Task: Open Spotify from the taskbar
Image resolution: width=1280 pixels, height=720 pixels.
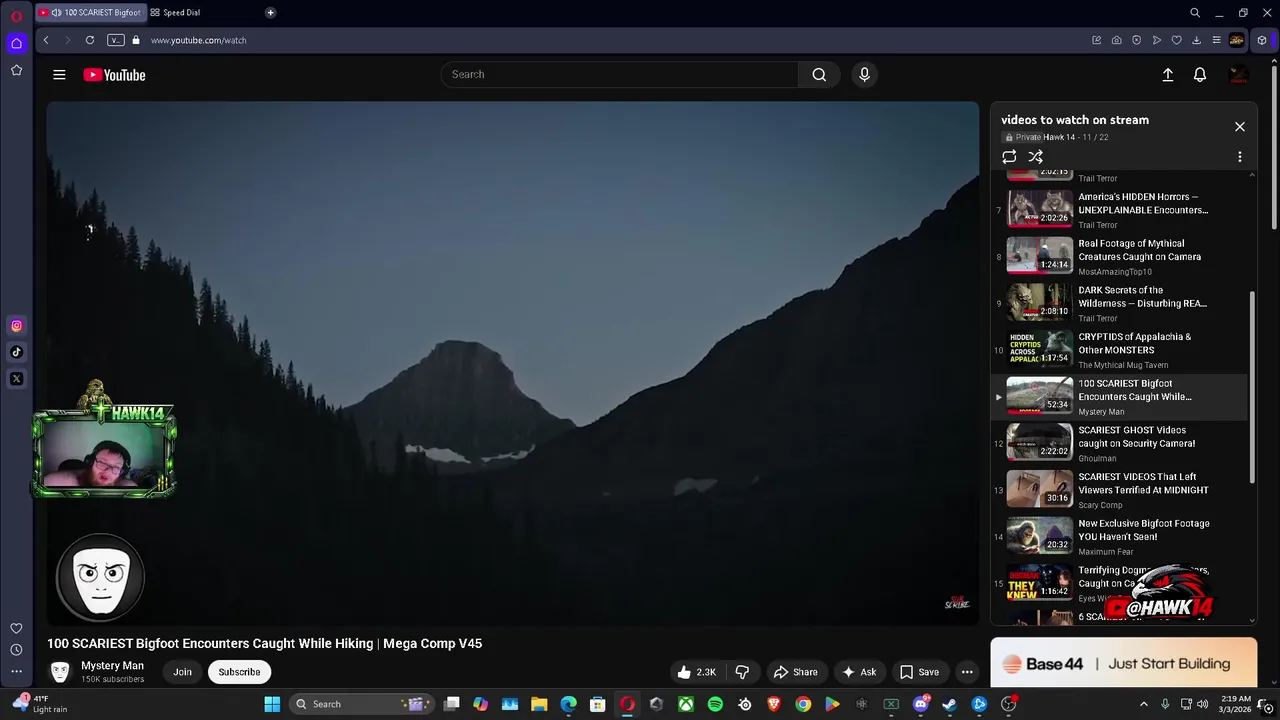Action: tap(715, 704)
